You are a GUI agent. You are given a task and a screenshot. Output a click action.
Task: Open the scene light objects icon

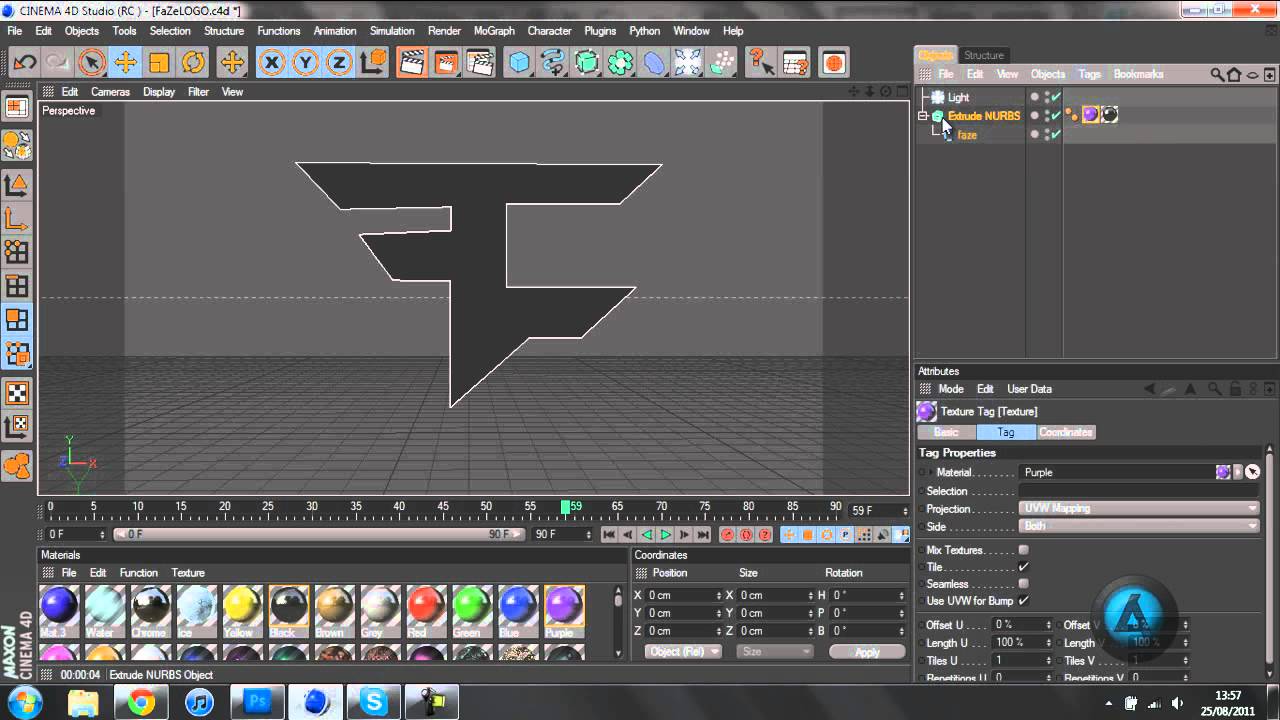[688, 63]
